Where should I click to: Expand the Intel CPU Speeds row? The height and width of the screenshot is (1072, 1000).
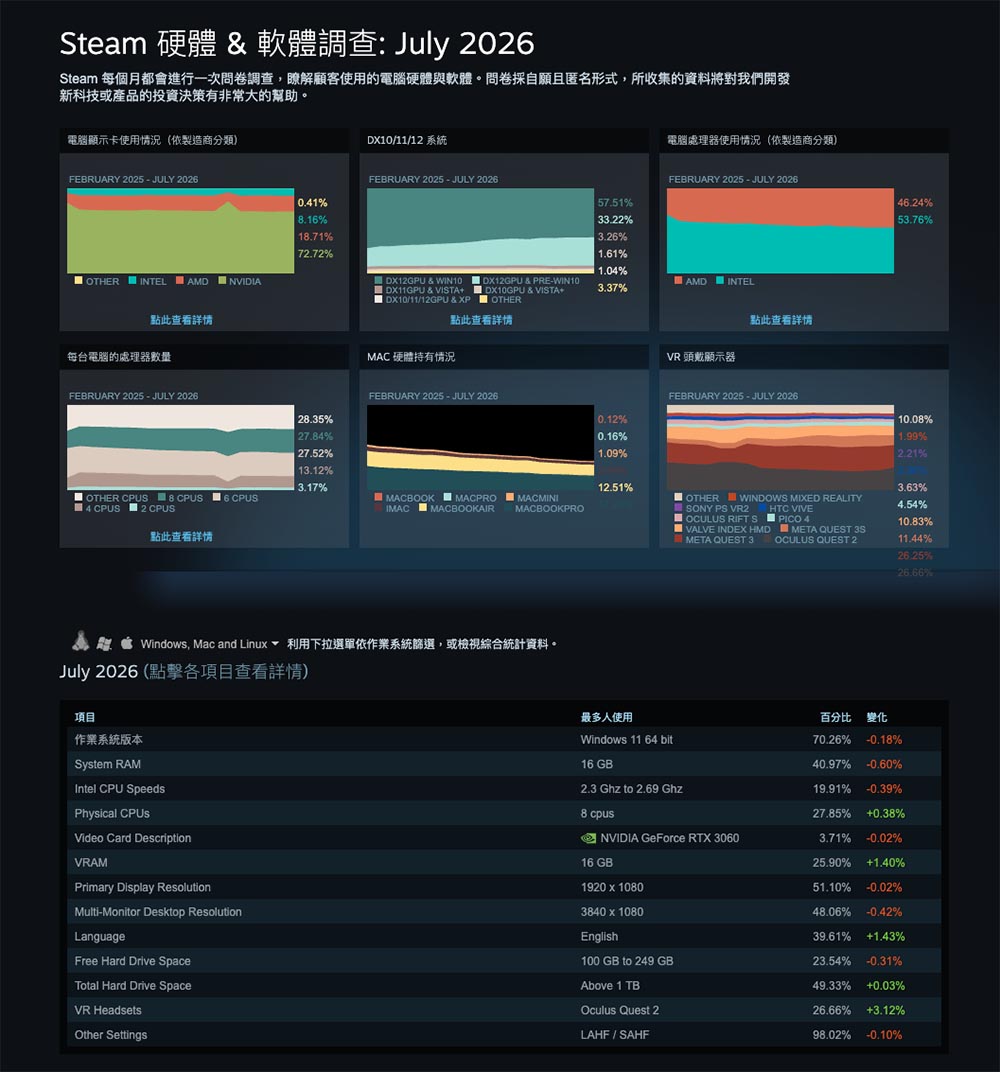point(504,789)
